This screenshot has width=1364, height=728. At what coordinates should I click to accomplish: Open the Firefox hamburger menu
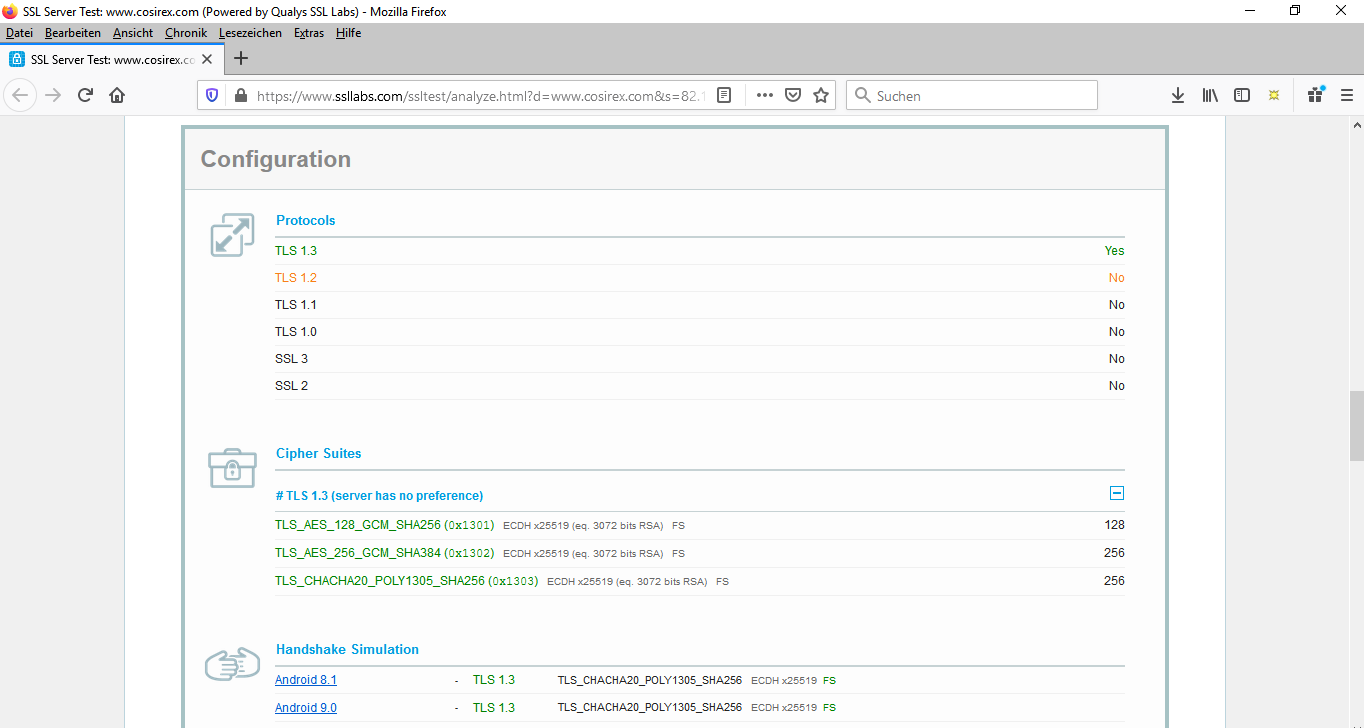(1346, 95)
